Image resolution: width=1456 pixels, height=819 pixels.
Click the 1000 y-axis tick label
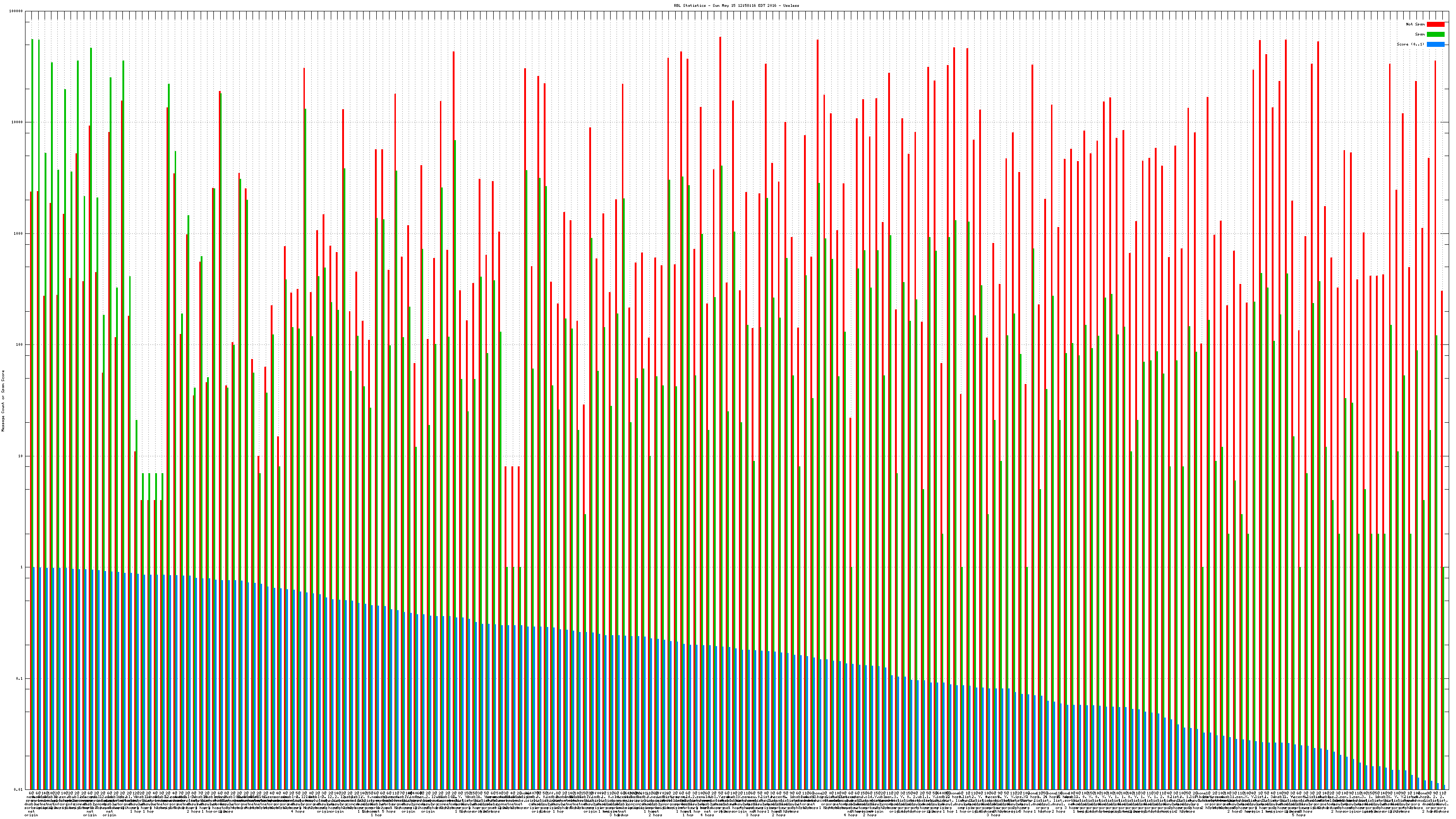click(x=19, y=233)
